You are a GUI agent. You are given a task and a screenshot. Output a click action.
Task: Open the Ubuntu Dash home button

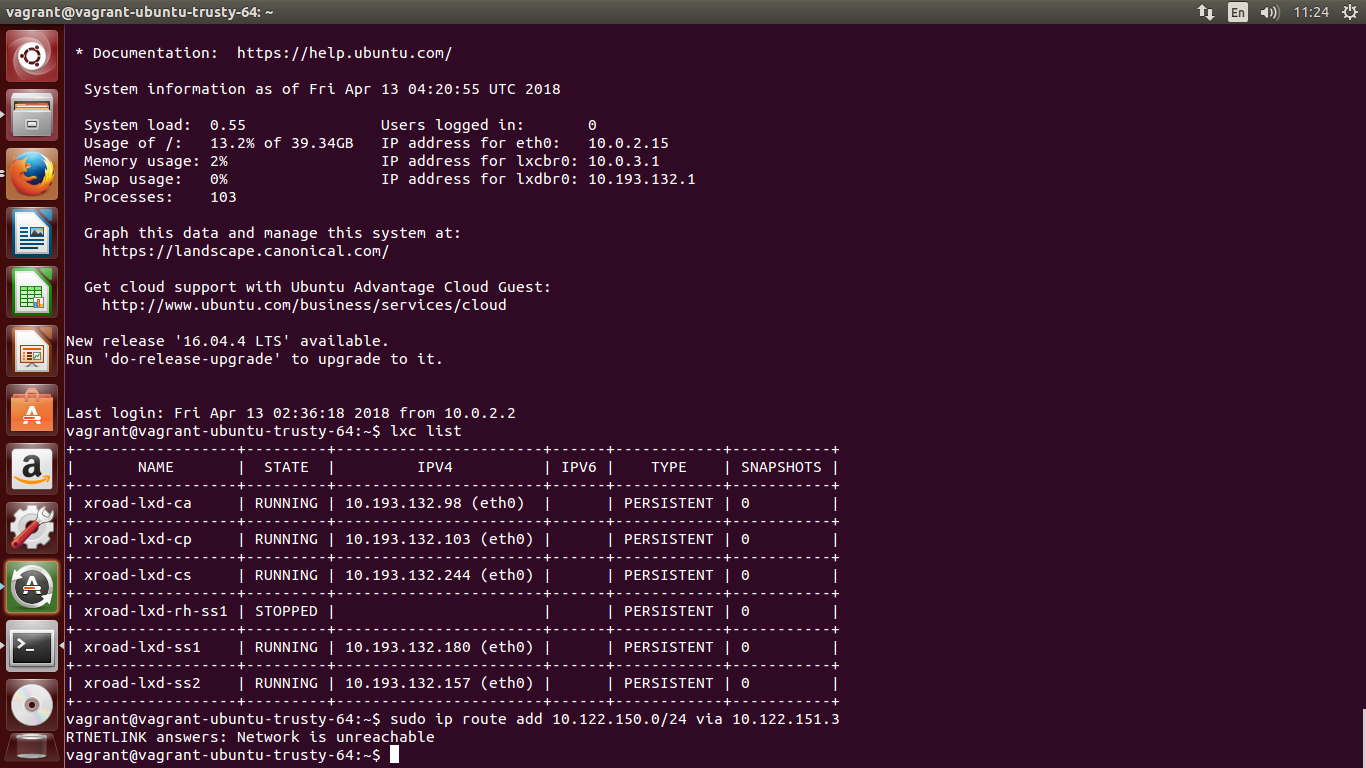pyautogui.click(x=32, y=55)
